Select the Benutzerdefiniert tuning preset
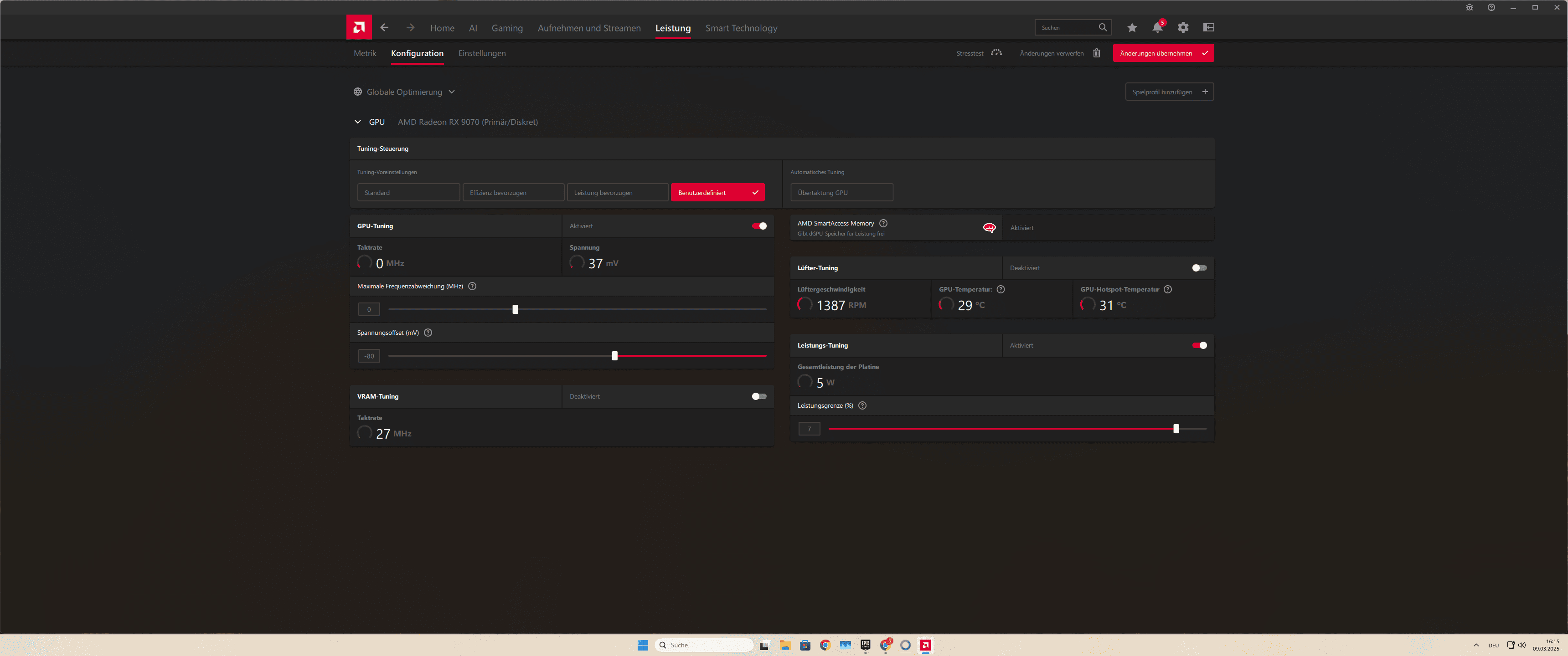Screen dimensions: 1568x656 click(x=717, y=192)
